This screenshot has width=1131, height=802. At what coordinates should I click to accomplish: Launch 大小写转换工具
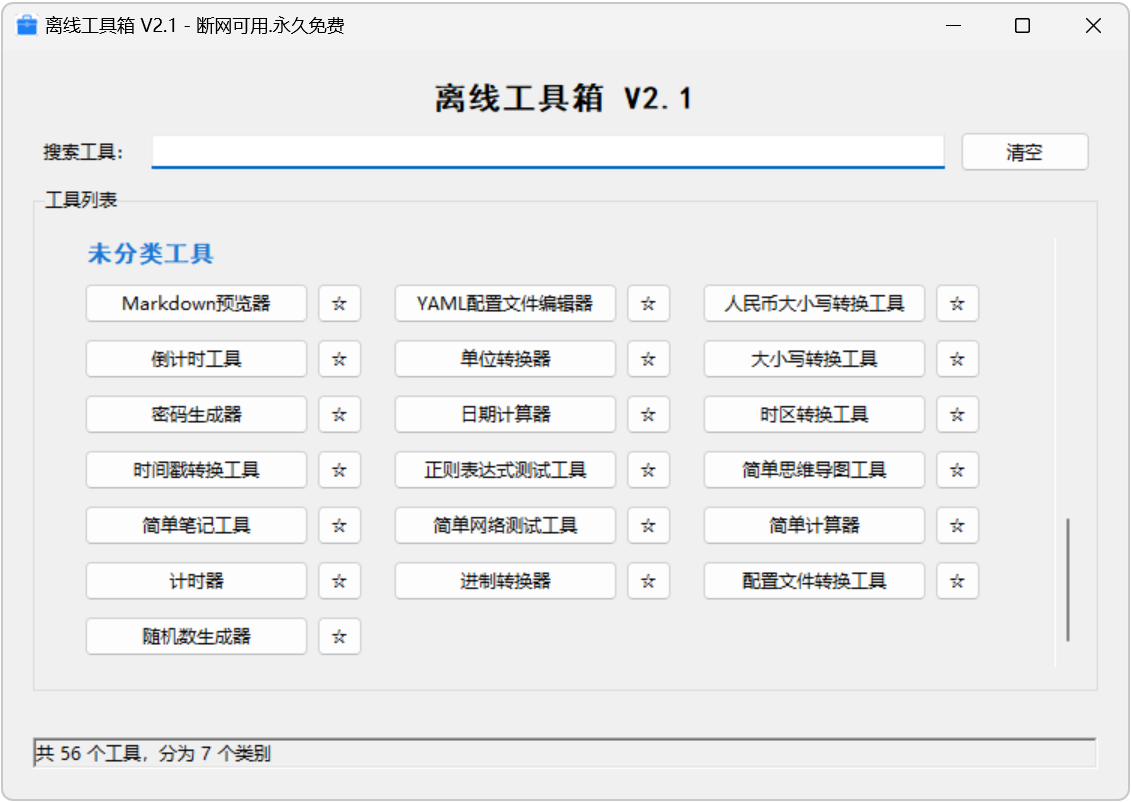tap(814, 359)
